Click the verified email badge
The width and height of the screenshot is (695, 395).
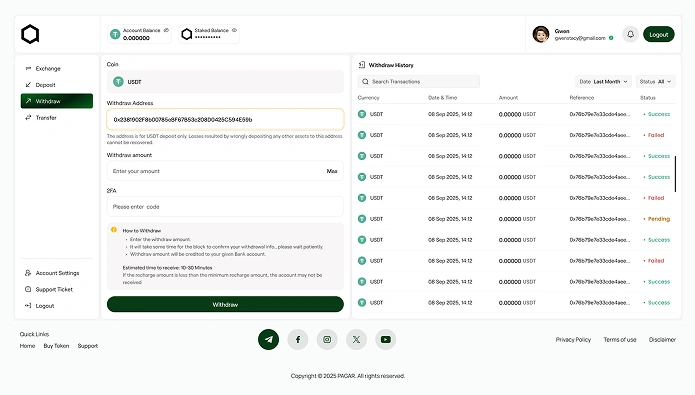611,38
